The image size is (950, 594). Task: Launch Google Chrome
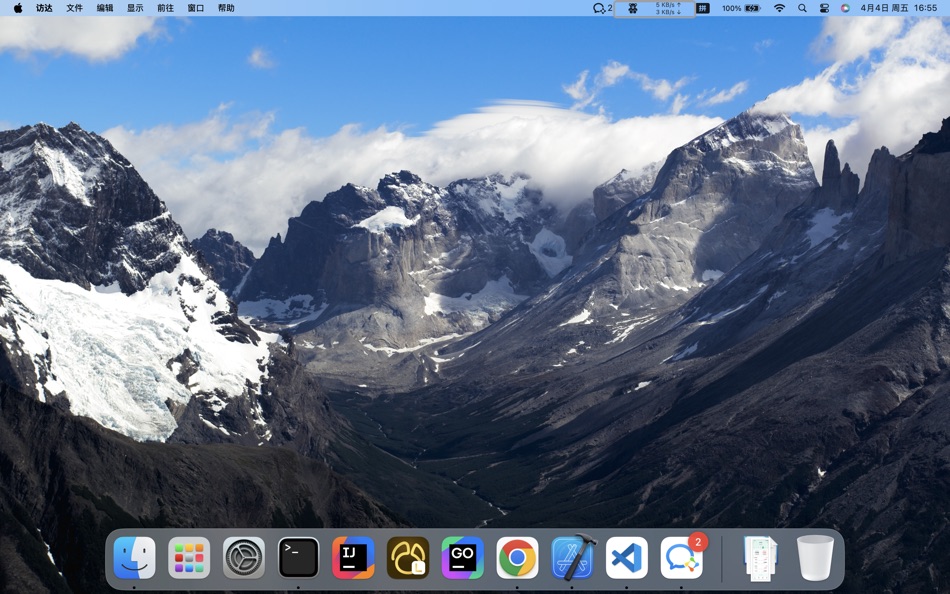pyautogui.click(x=516, y=557)
